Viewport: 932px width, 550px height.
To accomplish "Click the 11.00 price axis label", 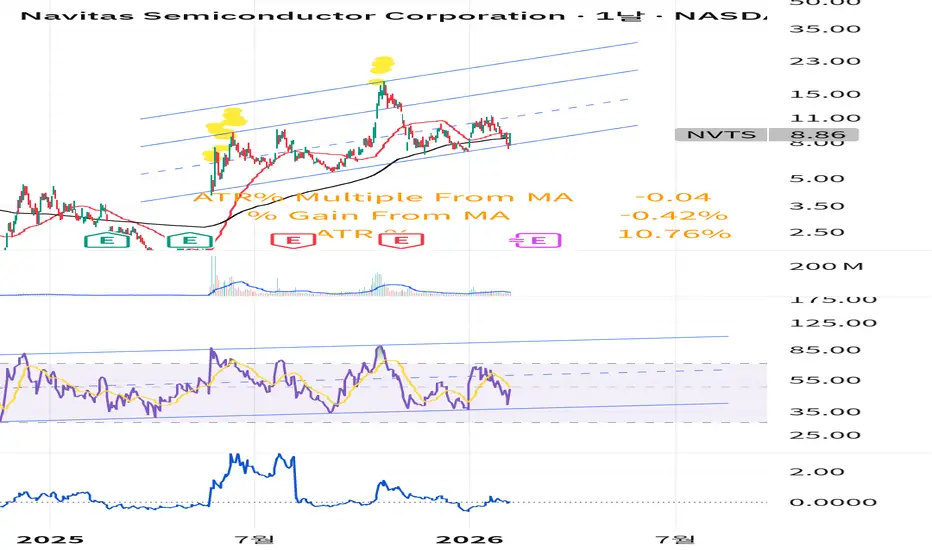I will click(825, 118).
